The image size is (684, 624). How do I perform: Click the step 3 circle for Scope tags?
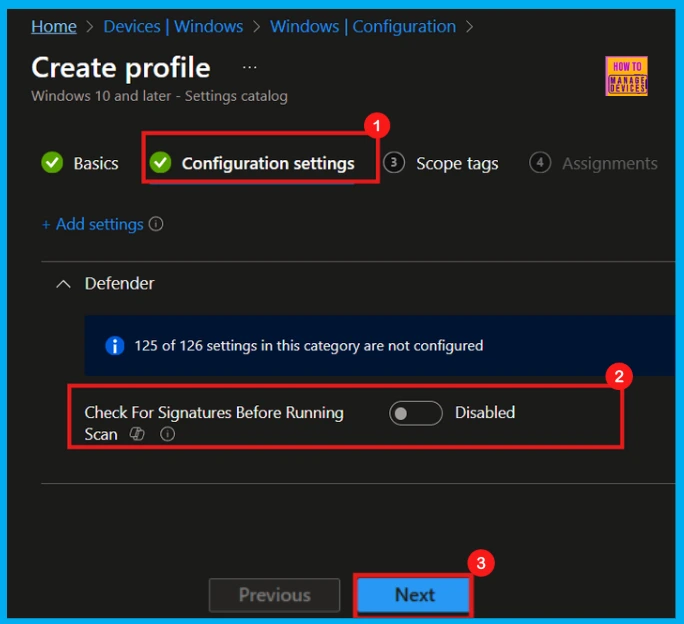click(394, 163)
